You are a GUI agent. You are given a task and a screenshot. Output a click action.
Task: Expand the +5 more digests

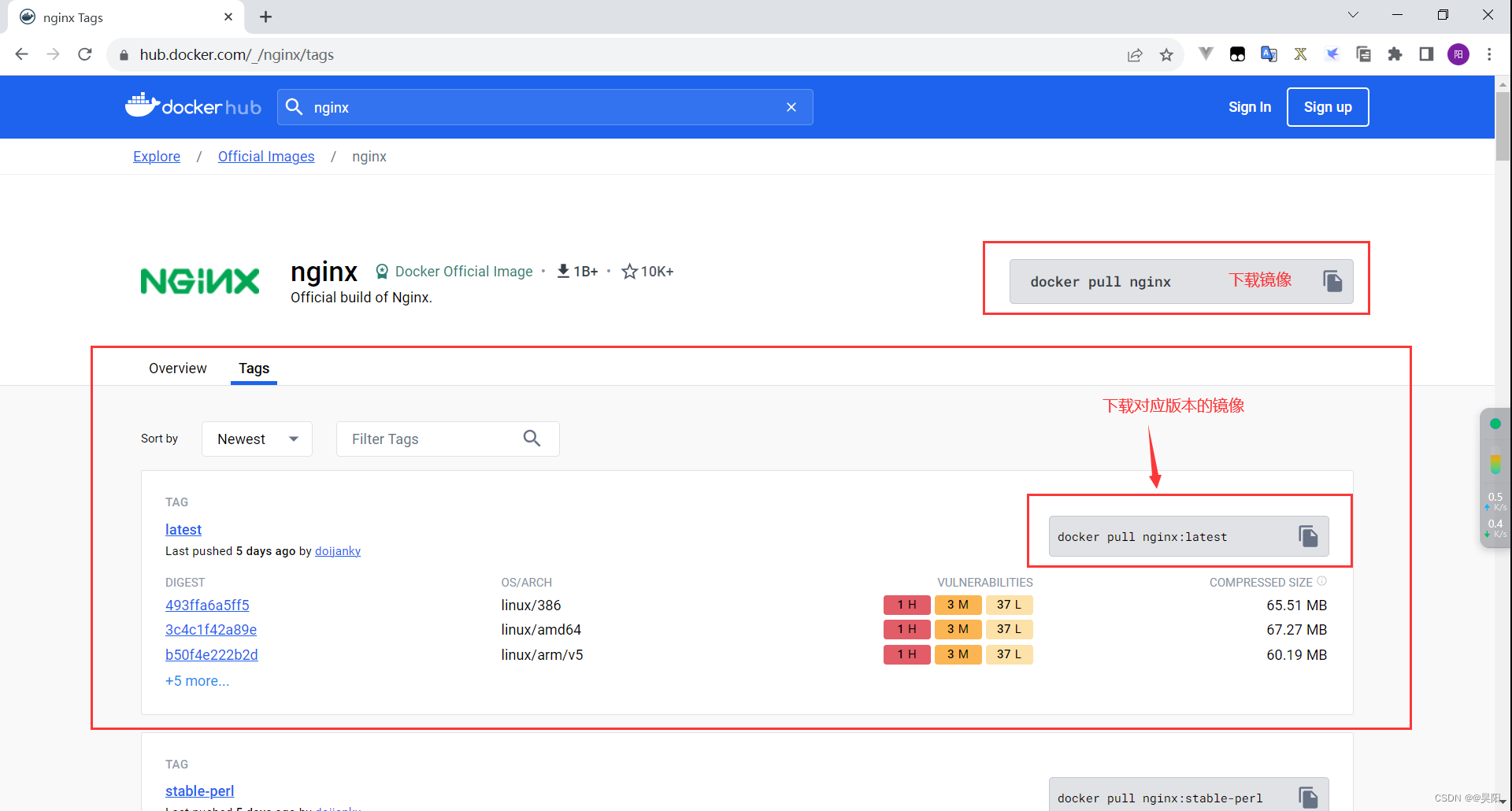[198, 681]
